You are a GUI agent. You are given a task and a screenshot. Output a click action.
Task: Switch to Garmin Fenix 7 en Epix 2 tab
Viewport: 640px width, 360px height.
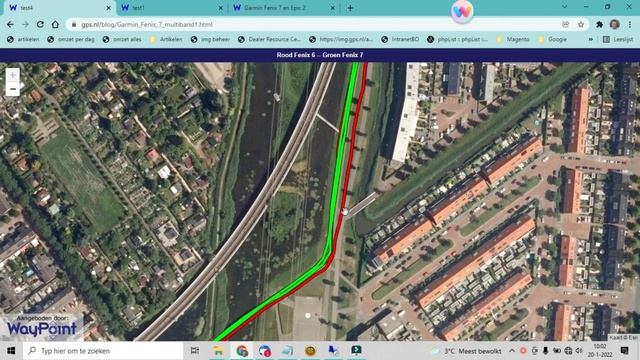(284, 8)
